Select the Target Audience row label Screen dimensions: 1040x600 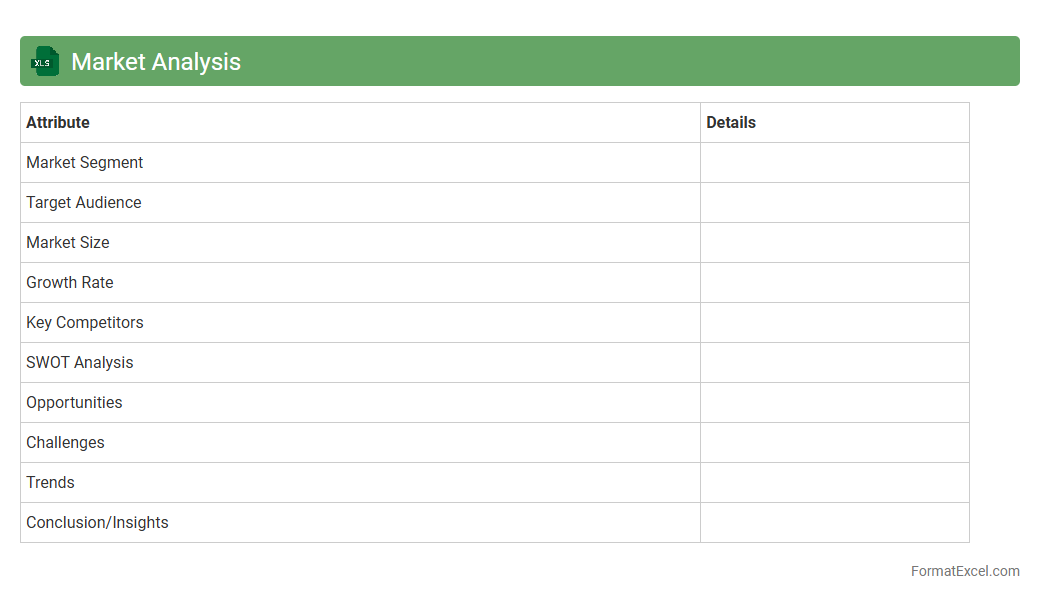click(x=84, y=202)
